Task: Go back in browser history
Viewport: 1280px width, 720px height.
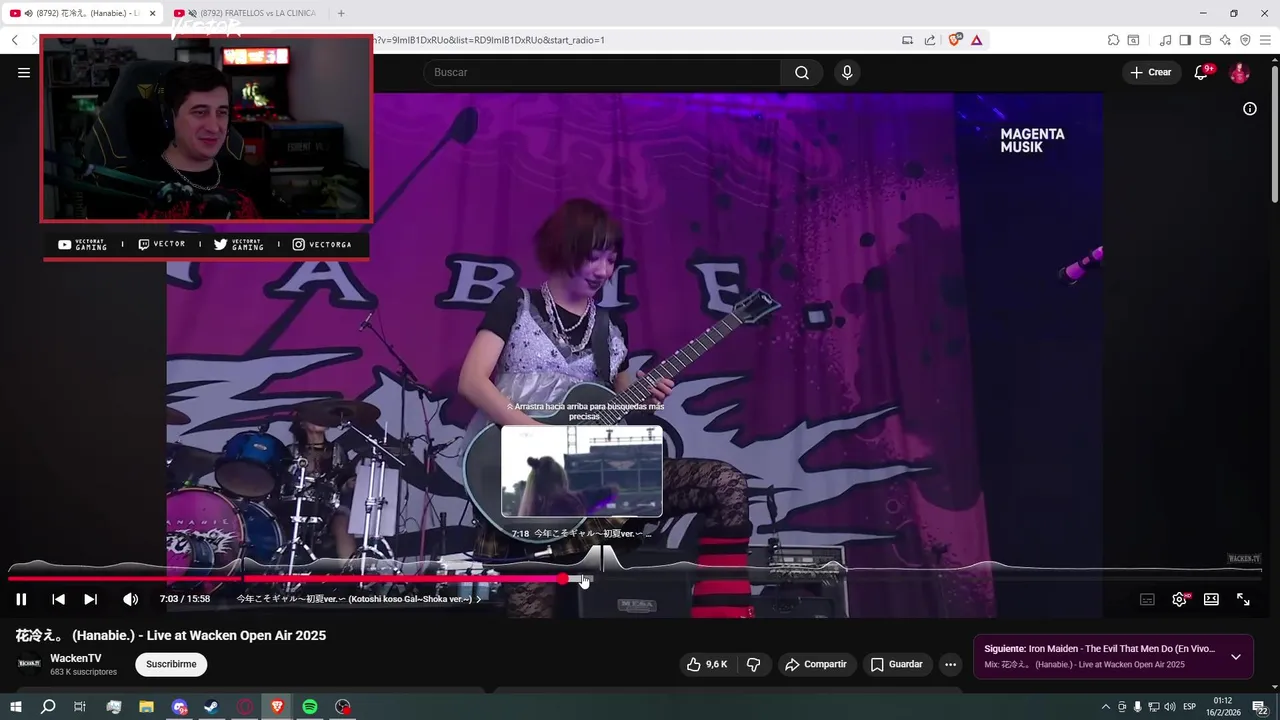Action: 14,40
